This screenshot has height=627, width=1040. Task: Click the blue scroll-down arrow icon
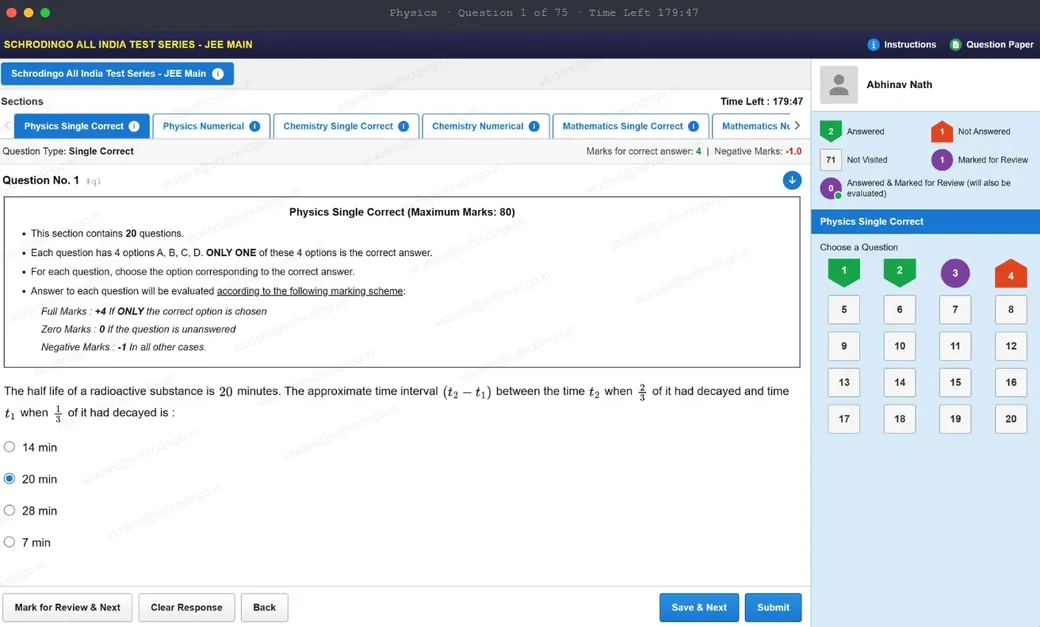[x=792, y=180]
